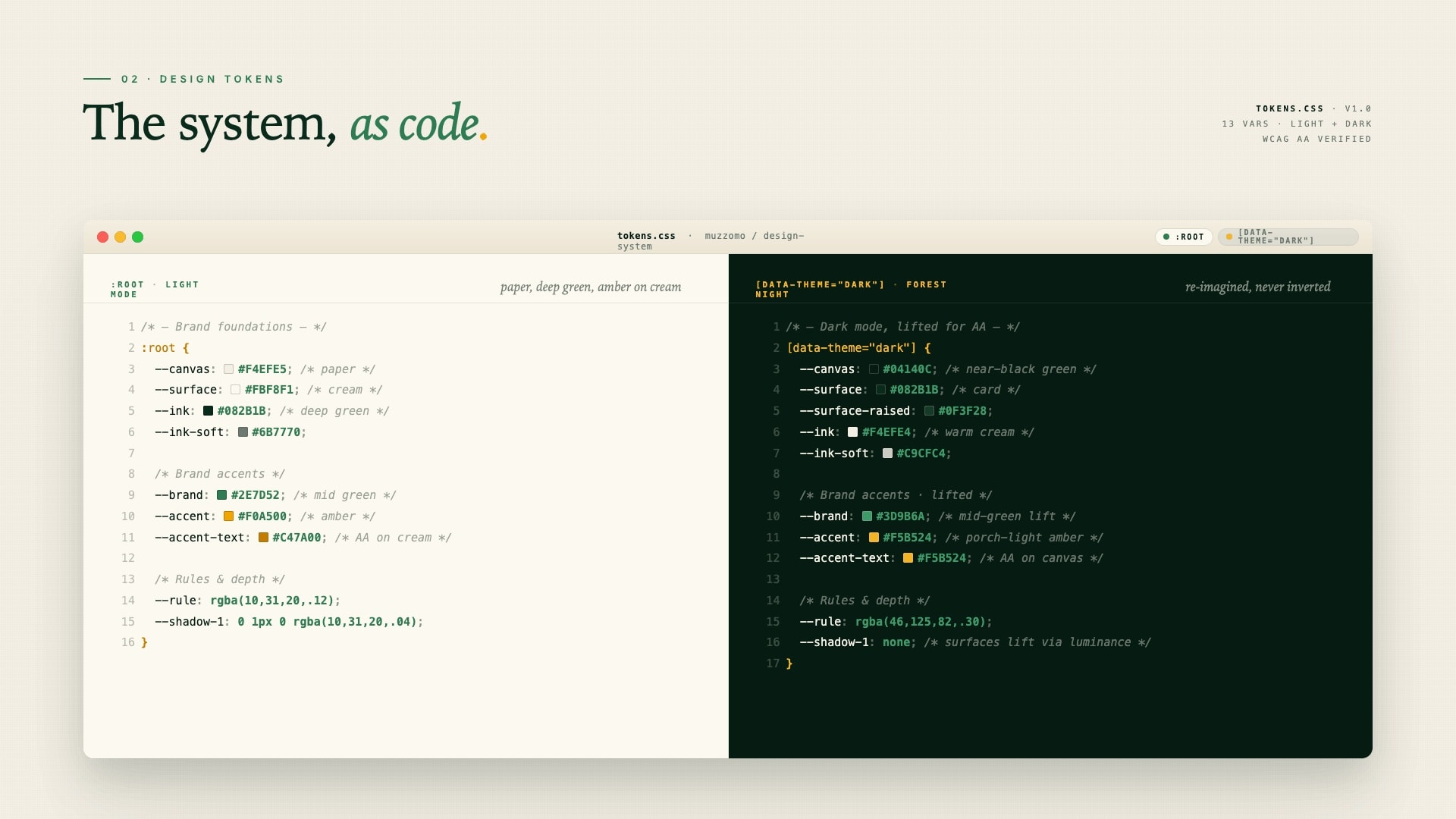This screenshot has height=819, width=1456.
Task: Click the '/* near-black green */' comment
Action: tap(1021, 369)
